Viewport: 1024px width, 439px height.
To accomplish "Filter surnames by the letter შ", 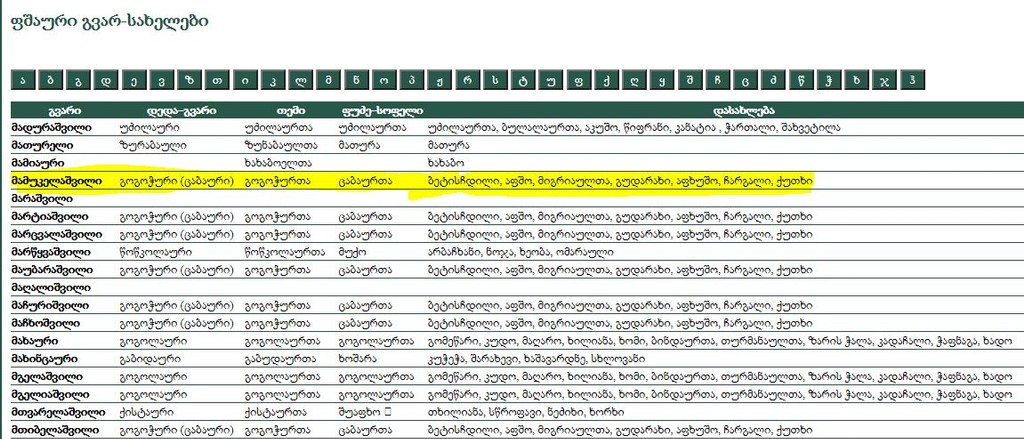I will (690, 80).
